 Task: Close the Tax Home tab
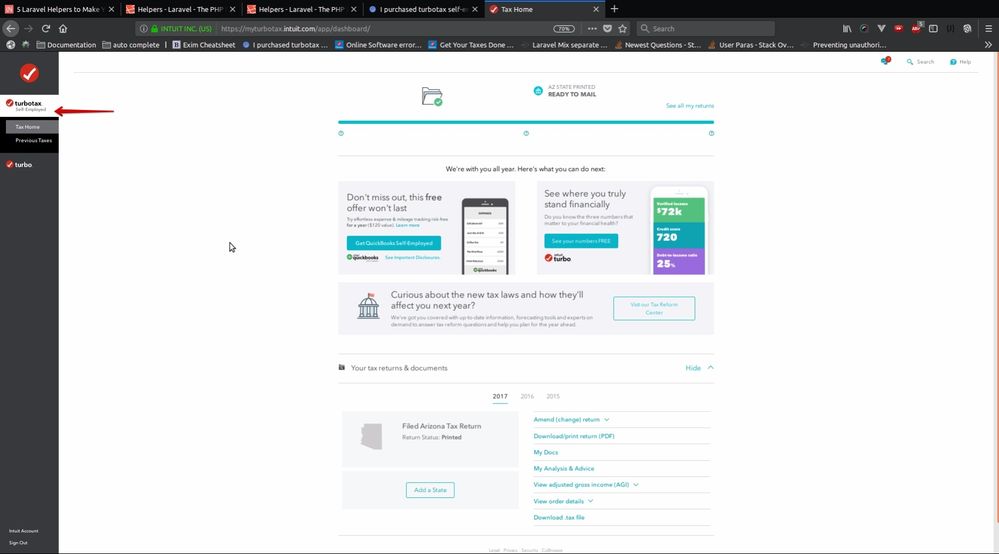[596, 9]
